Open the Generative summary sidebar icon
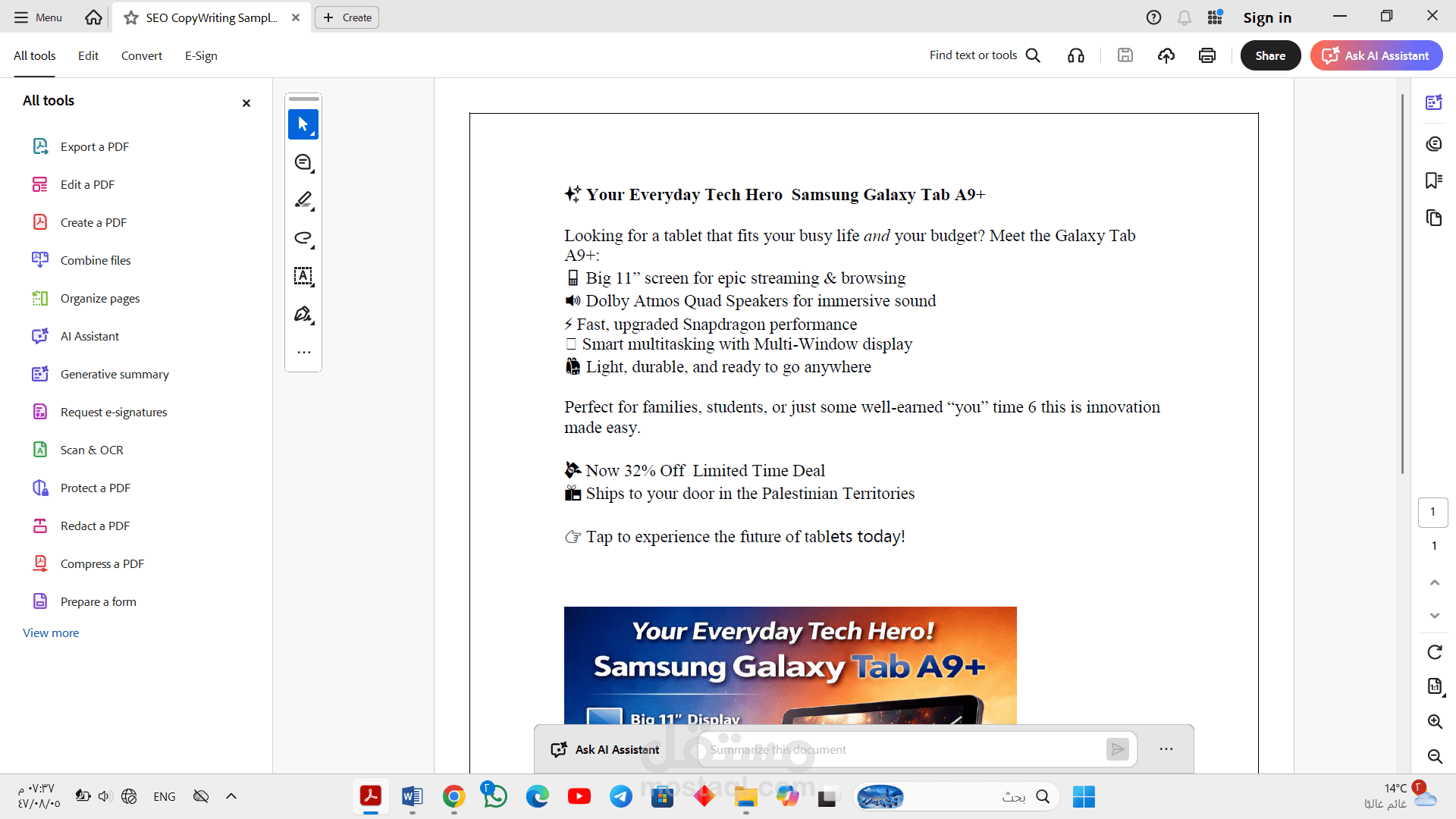Viewport: 1456px width, 819px height. pyautogui.click(x=1434, y=102)
